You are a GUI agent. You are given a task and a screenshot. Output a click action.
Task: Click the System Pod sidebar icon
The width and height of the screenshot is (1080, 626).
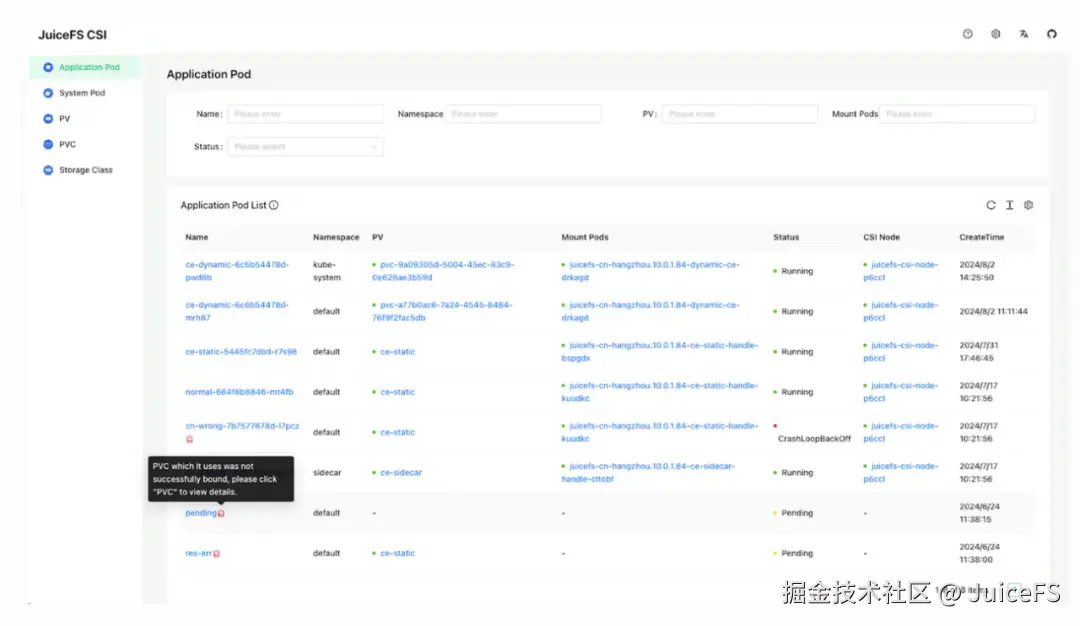tap(48, 93)
